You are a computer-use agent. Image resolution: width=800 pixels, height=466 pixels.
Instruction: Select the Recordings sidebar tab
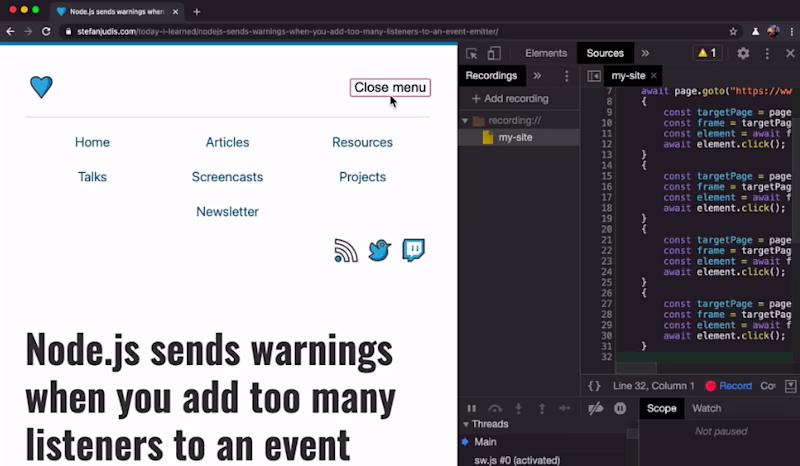point(491,76)
